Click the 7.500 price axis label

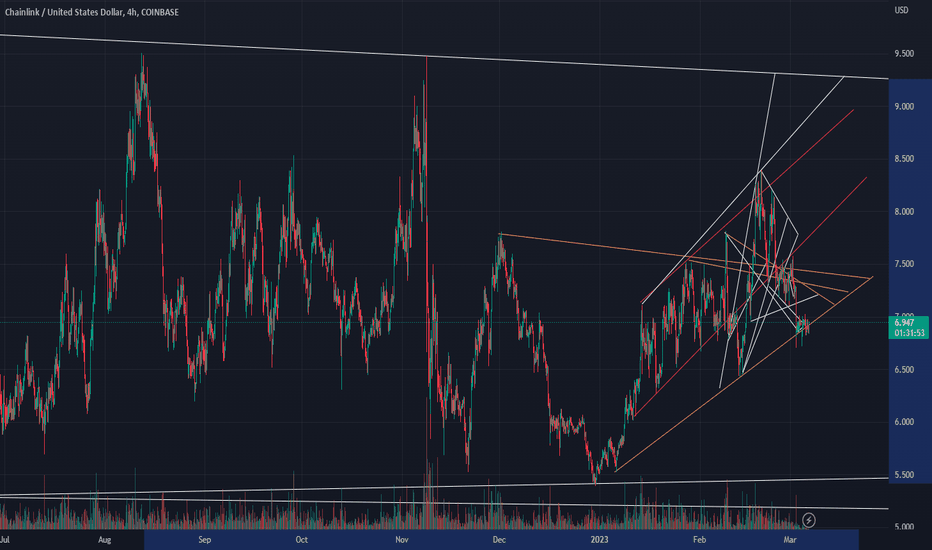point(904,264)
